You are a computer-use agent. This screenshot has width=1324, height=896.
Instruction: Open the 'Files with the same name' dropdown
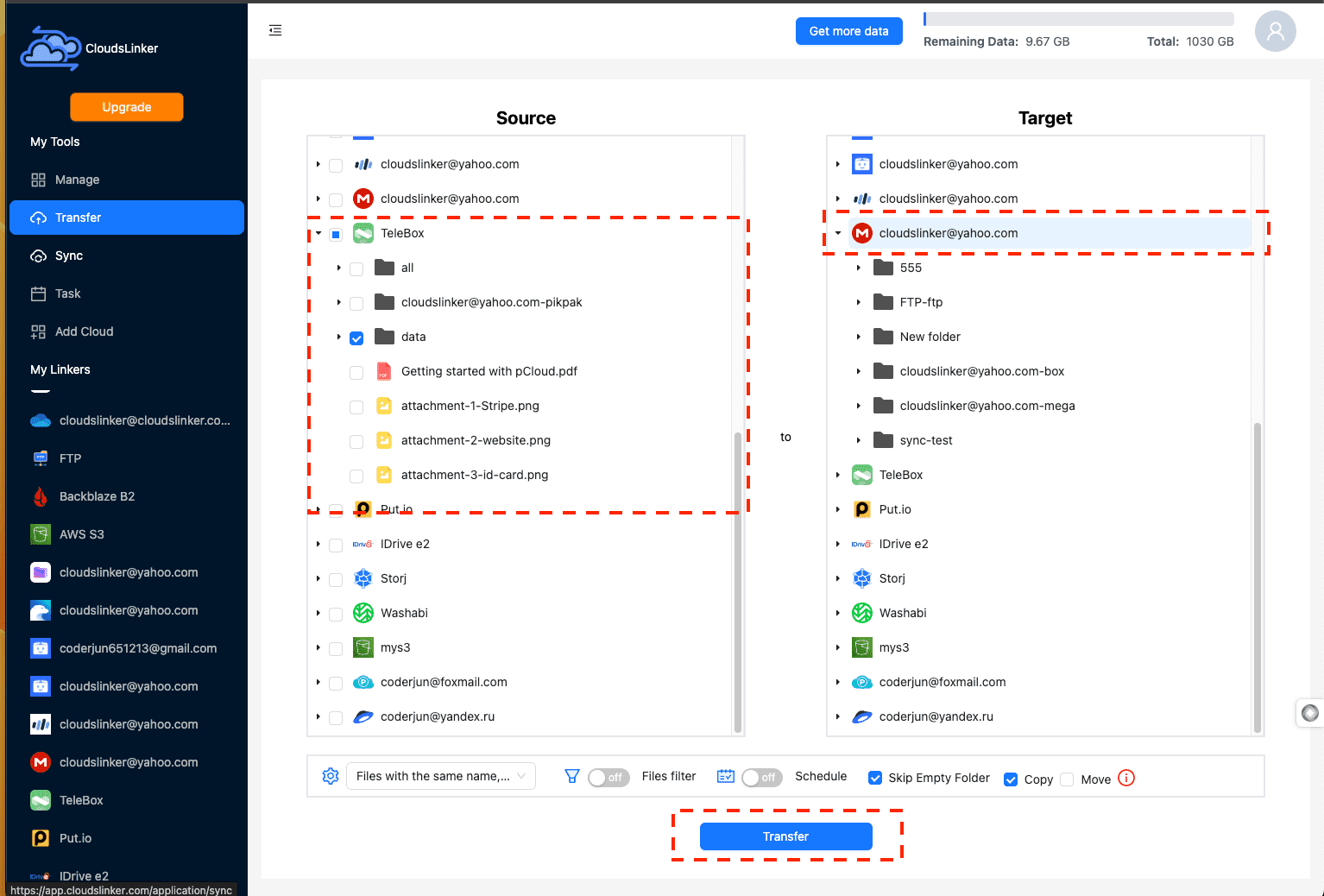pos(441,776)
